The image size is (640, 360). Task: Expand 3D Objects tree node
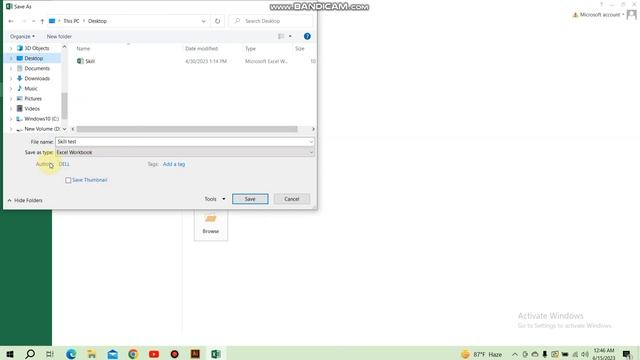[x=11, y=48]
